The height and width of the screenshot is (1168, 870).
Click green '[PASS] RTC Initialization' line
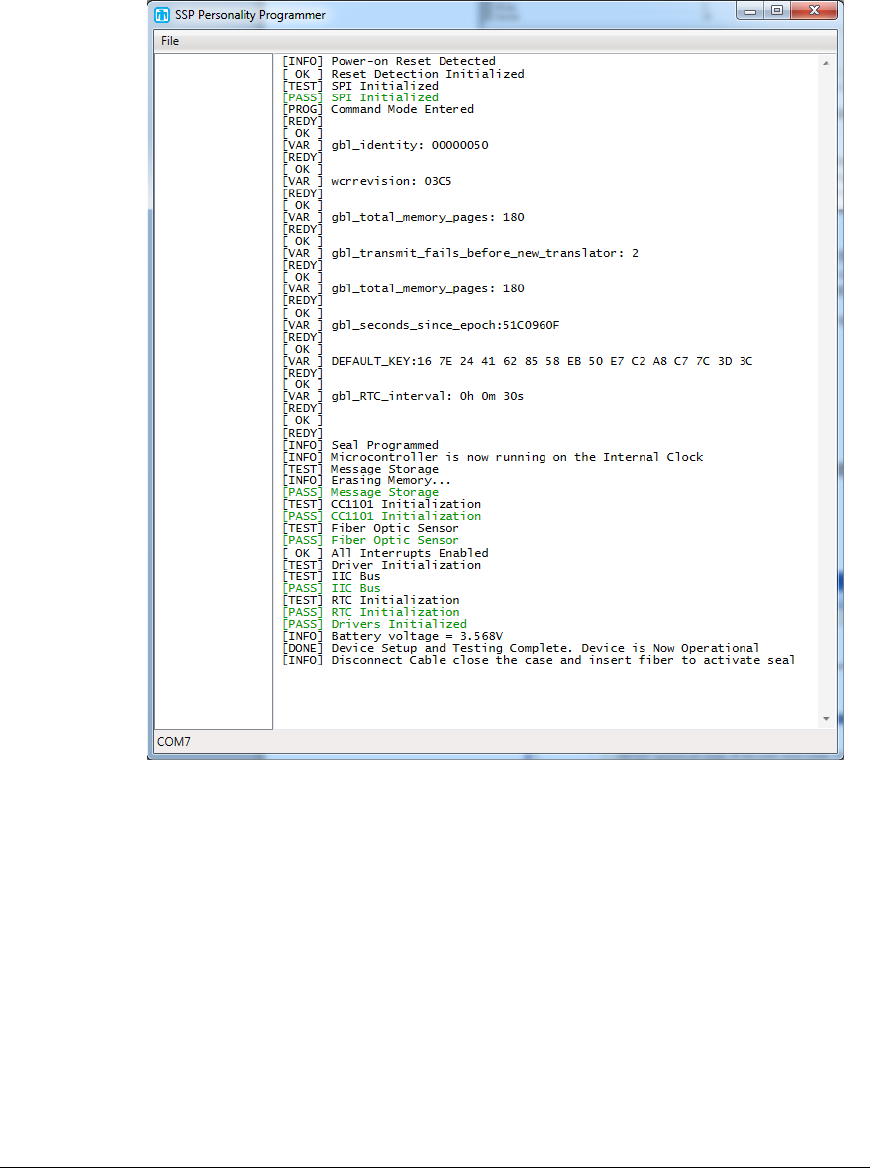pos(371,612)
